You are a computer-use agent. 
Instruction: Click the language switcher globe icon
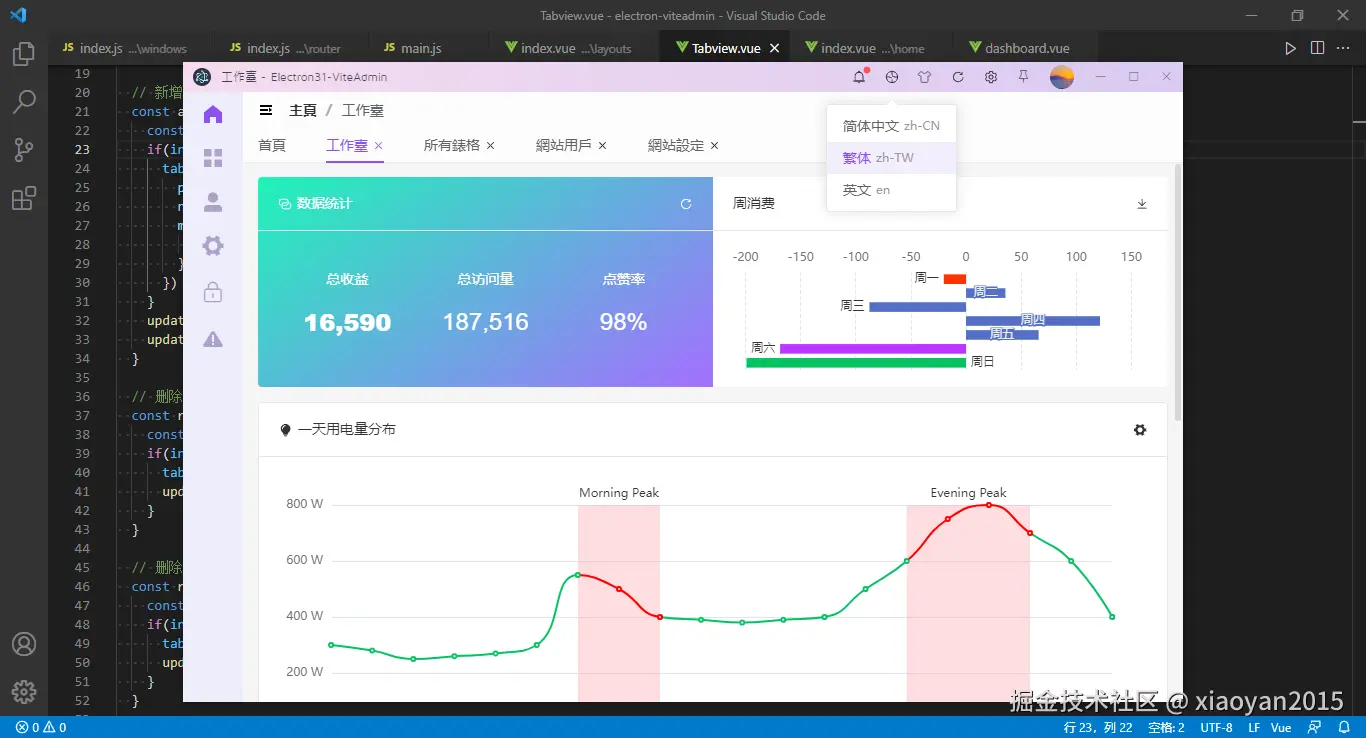tap(892, 77)
